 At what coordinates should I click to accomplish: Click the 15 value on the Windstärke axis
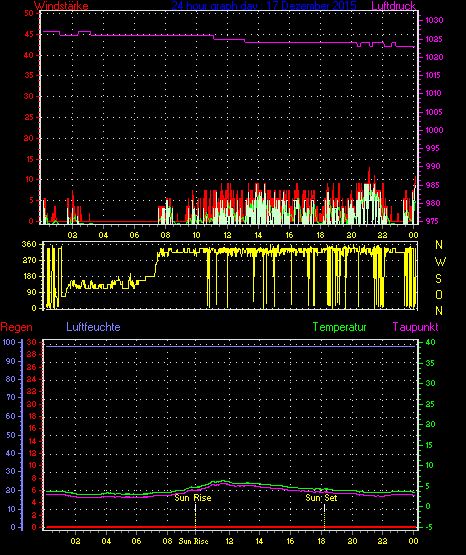tap(29, 159)
